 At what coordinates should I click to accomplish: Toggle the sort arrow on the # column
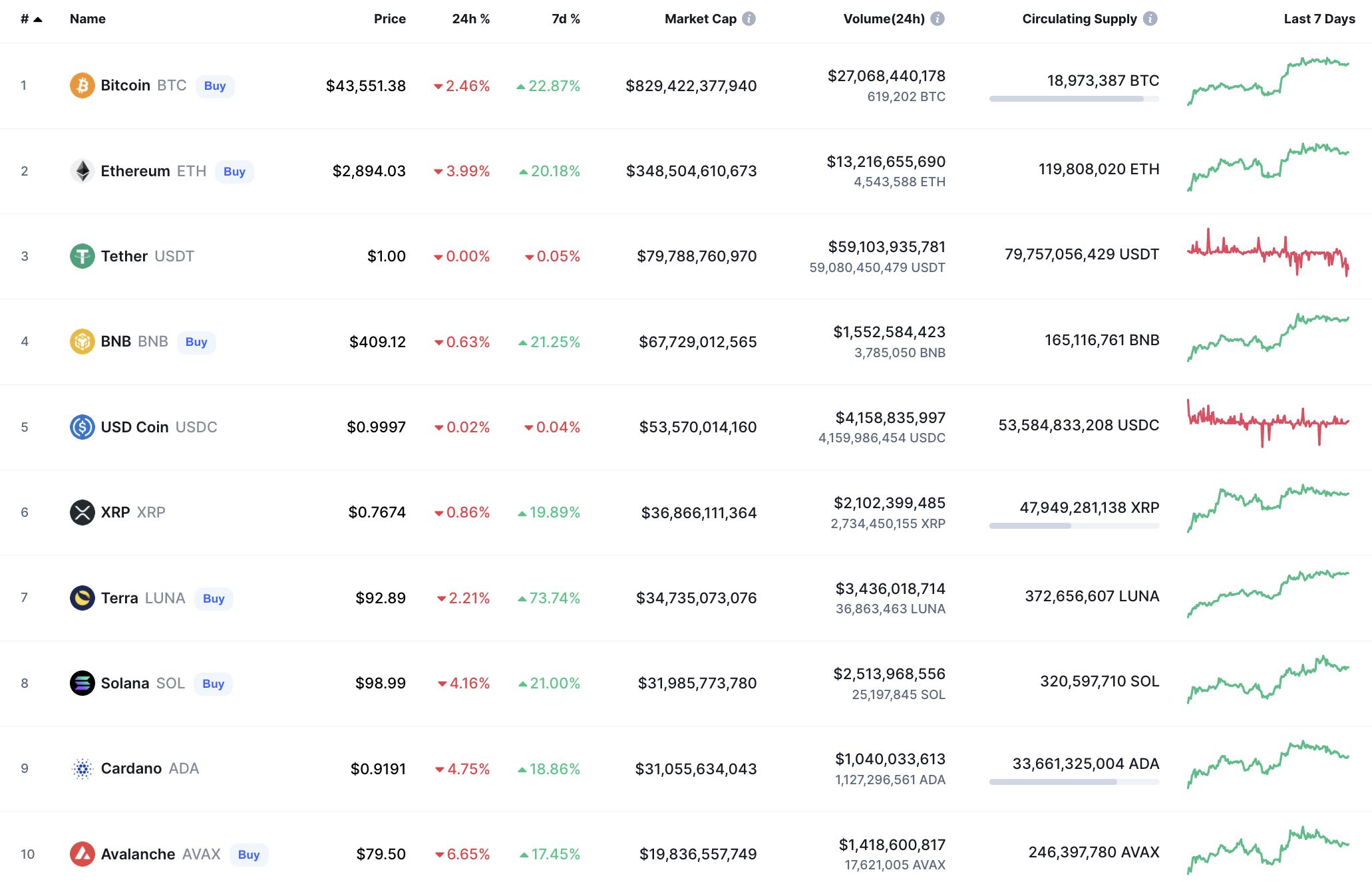(37, 19)
